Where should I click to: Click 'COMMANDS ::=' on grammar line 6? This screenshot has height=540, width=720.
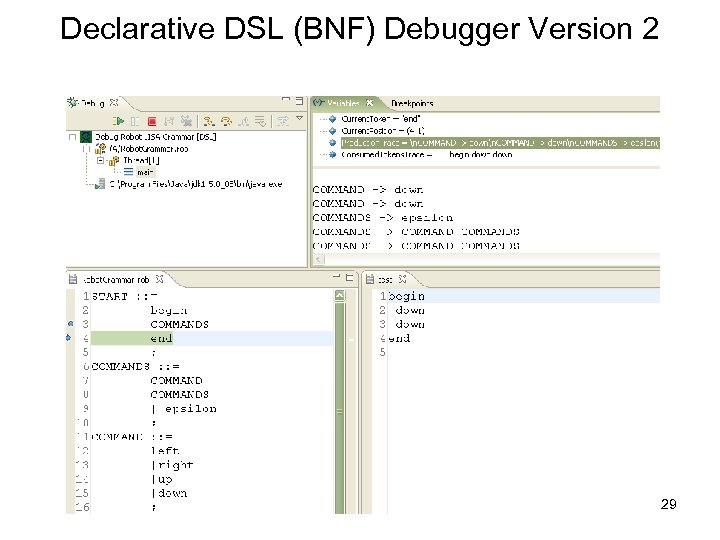point(135,366)
